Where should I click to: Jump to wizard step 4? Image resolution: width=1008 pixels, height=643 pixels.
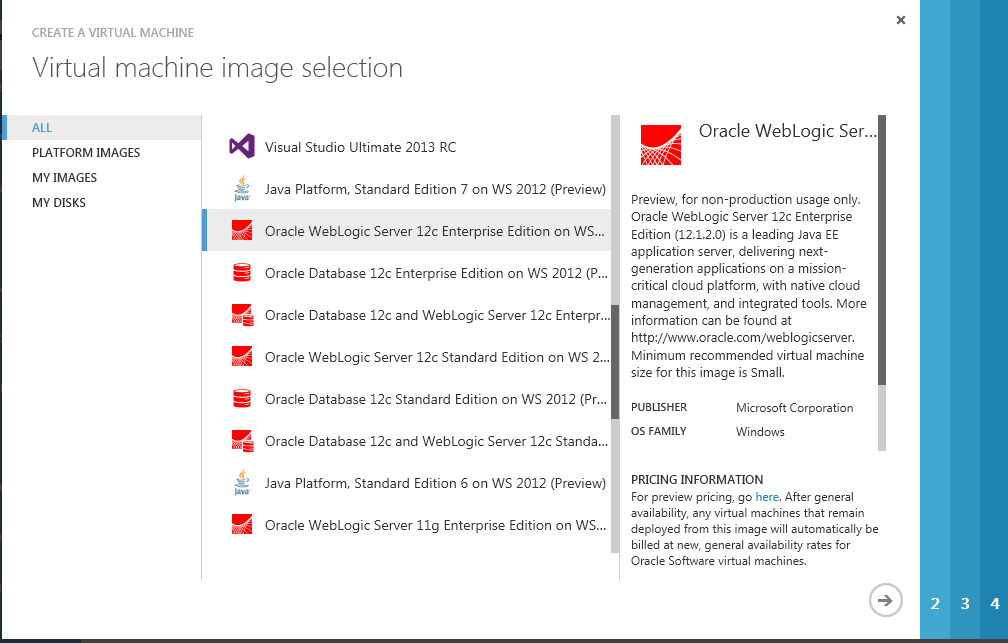994,604
